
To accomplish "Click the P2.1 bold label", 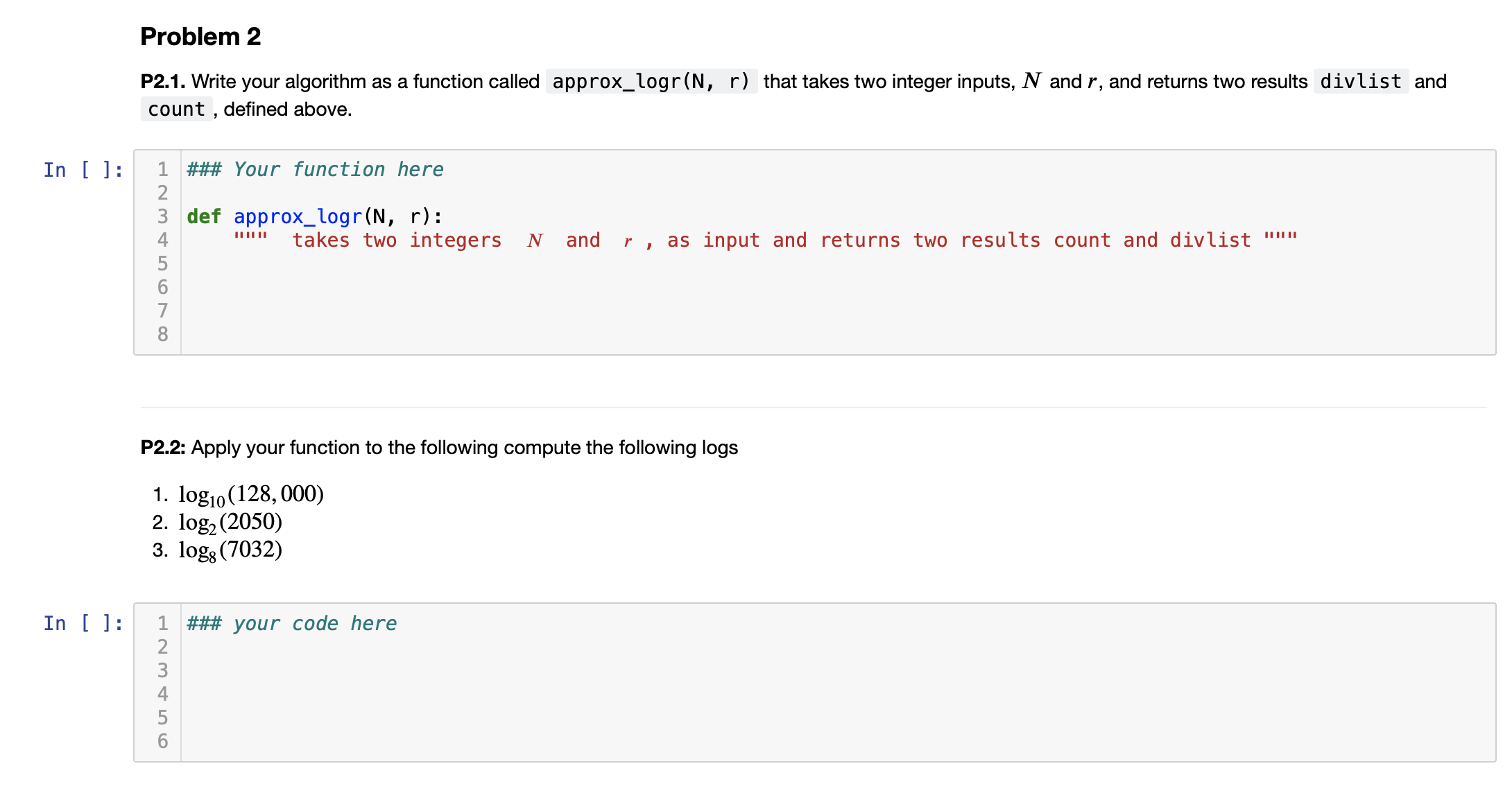I will (162, 82).
